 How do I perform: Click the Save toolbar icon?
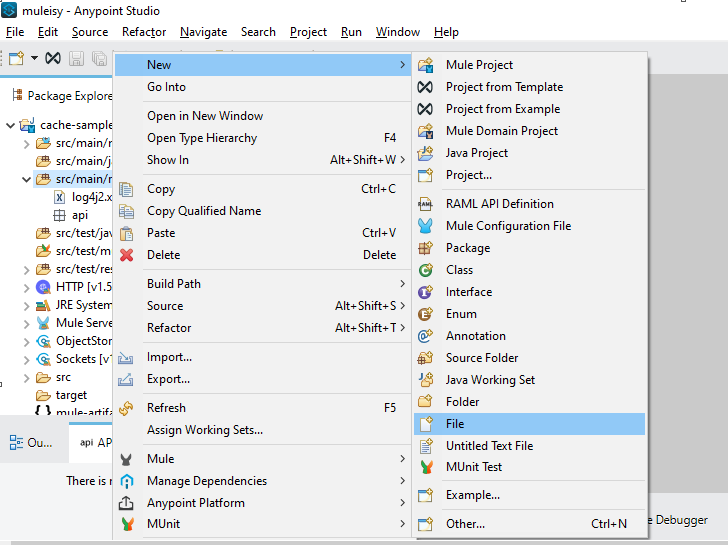tap(76, 58)
